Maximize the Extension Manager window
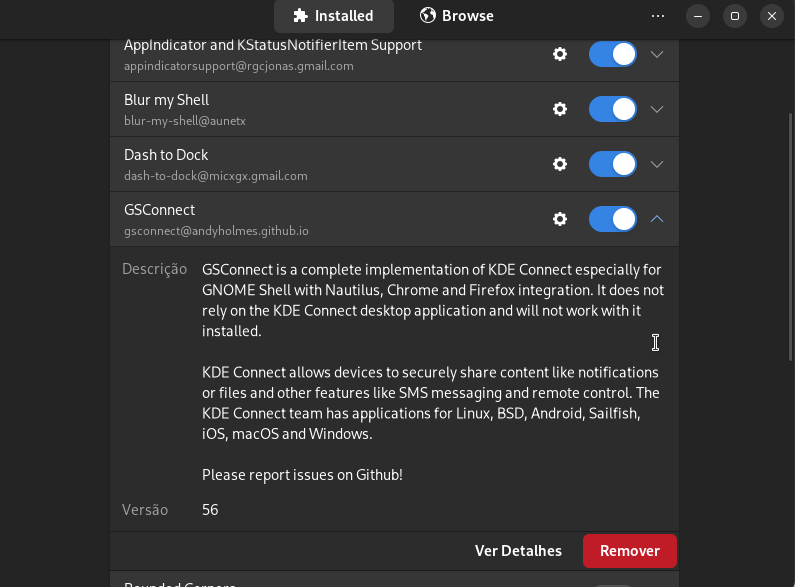795x587 pixels. tap(735, 16)
